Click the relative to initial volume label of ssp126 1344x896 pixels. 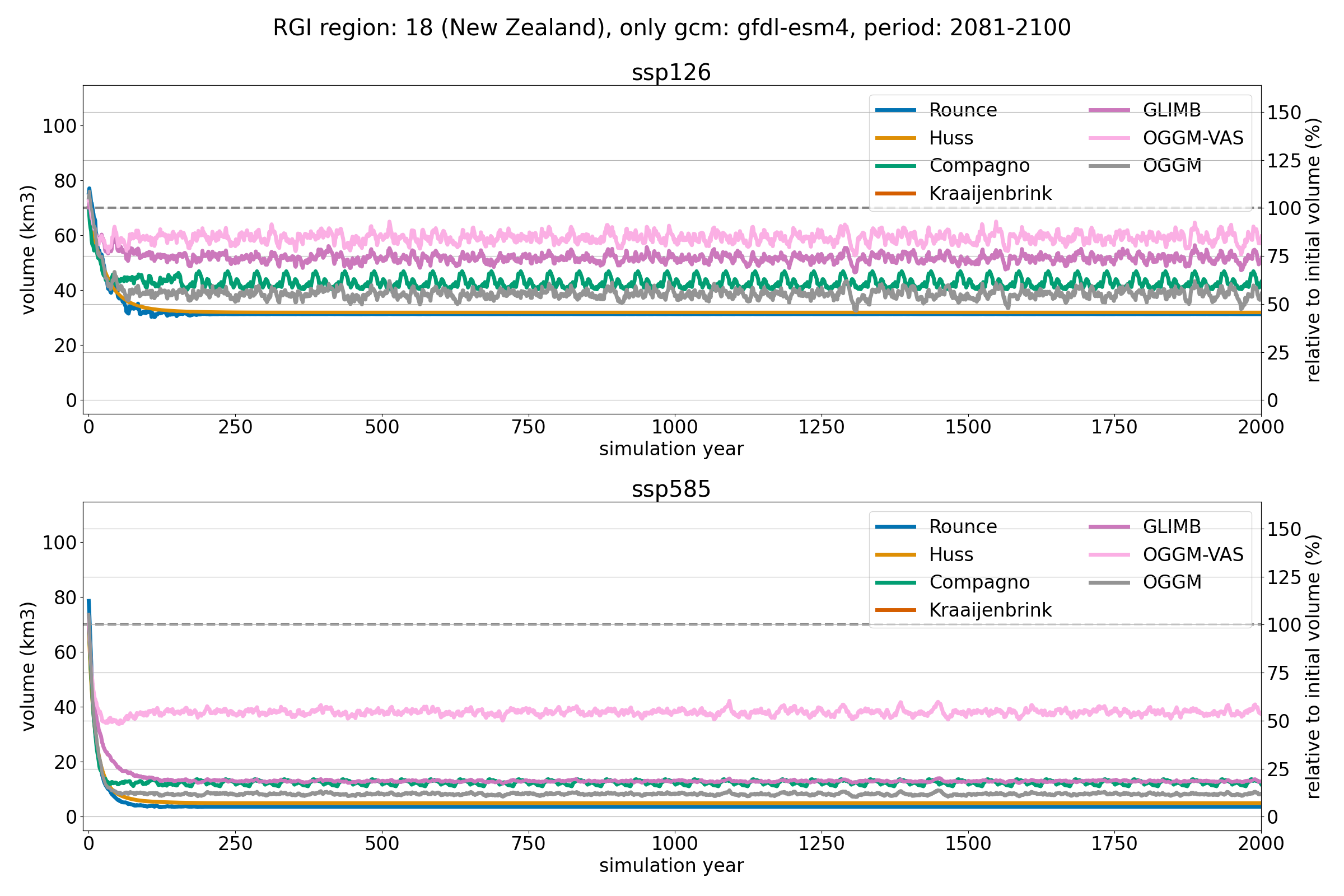point(1313,250)
